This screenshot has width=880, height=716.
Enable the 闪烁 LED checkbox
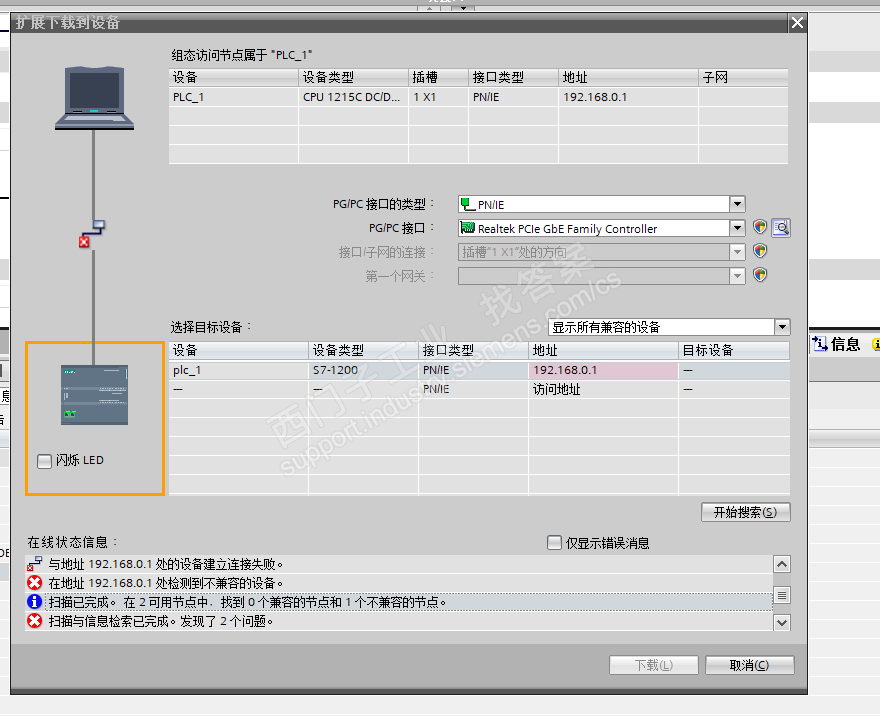click(44, 461)
